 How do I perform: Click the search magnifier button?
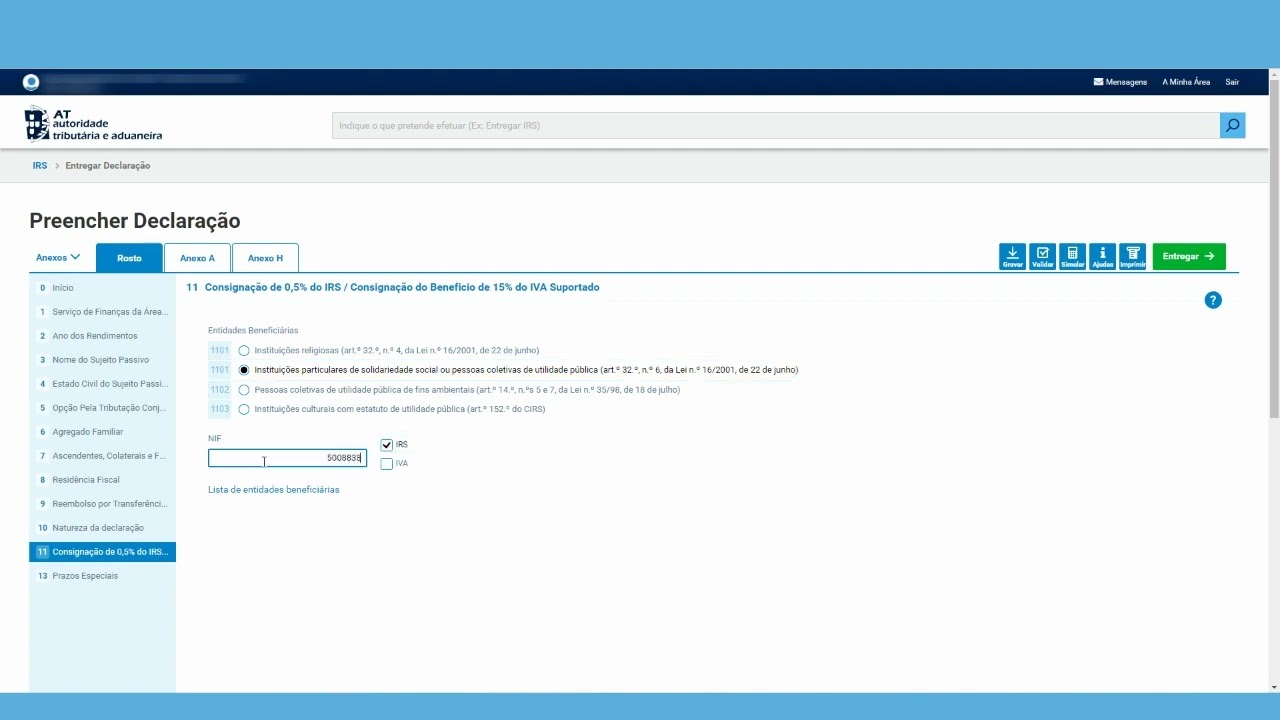click(1232, 125)
